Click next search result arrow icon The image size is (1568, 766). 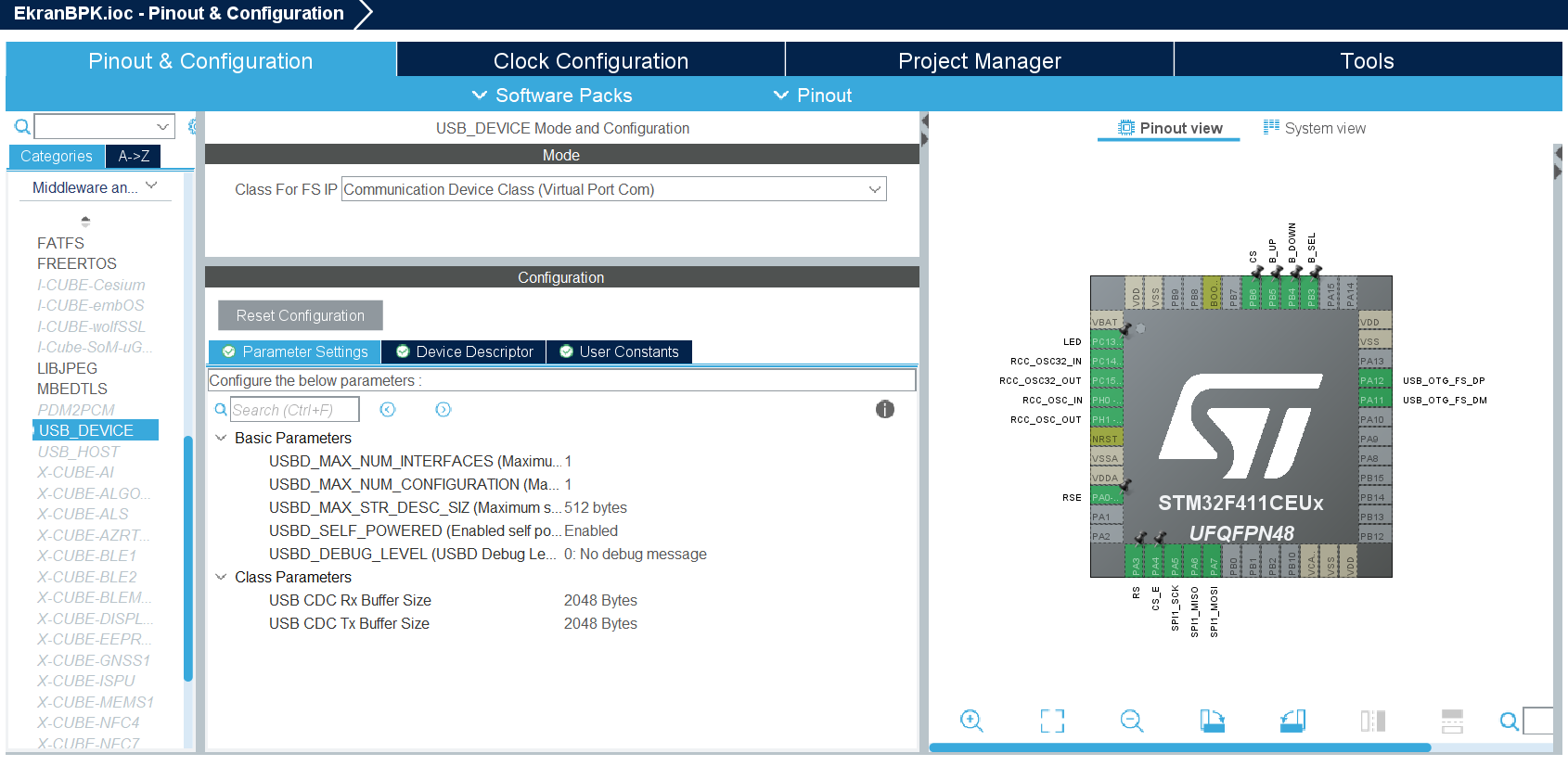(x=443, y=409)
